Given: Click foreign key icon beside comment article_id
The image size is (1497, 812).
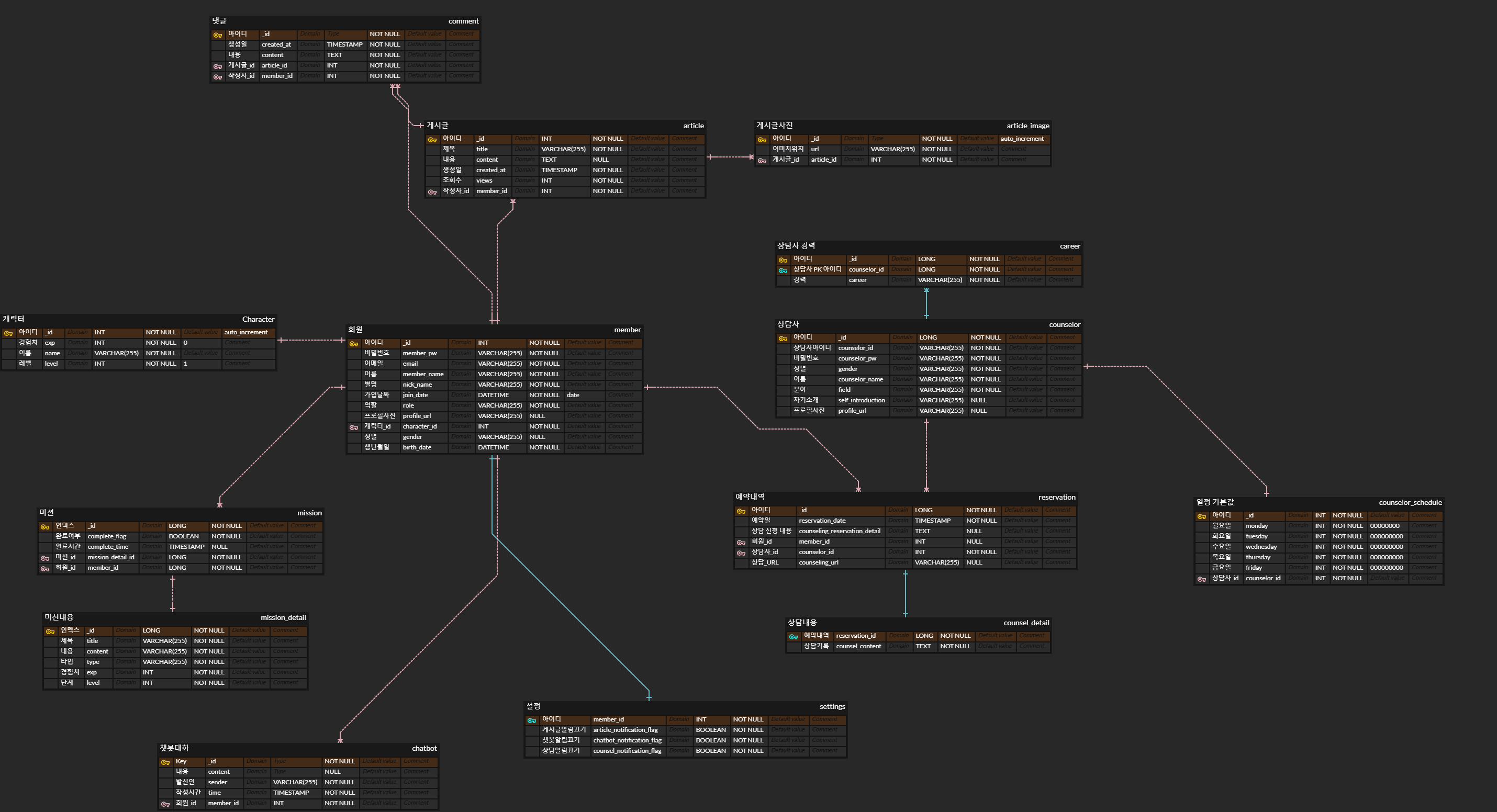Looking at the screenshot, I should 218,66.
